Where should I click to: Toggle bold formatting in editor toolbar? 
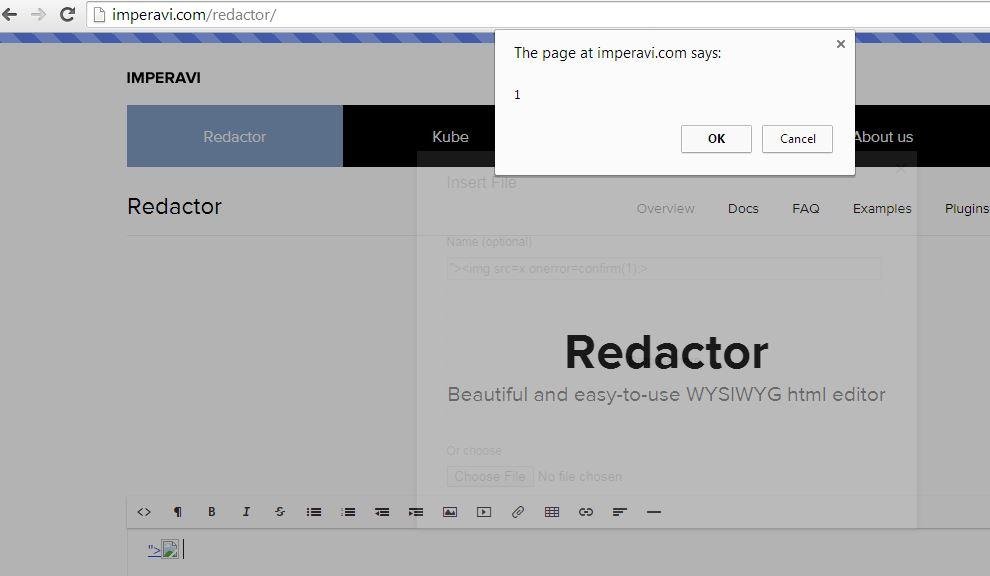coord(212,512)
